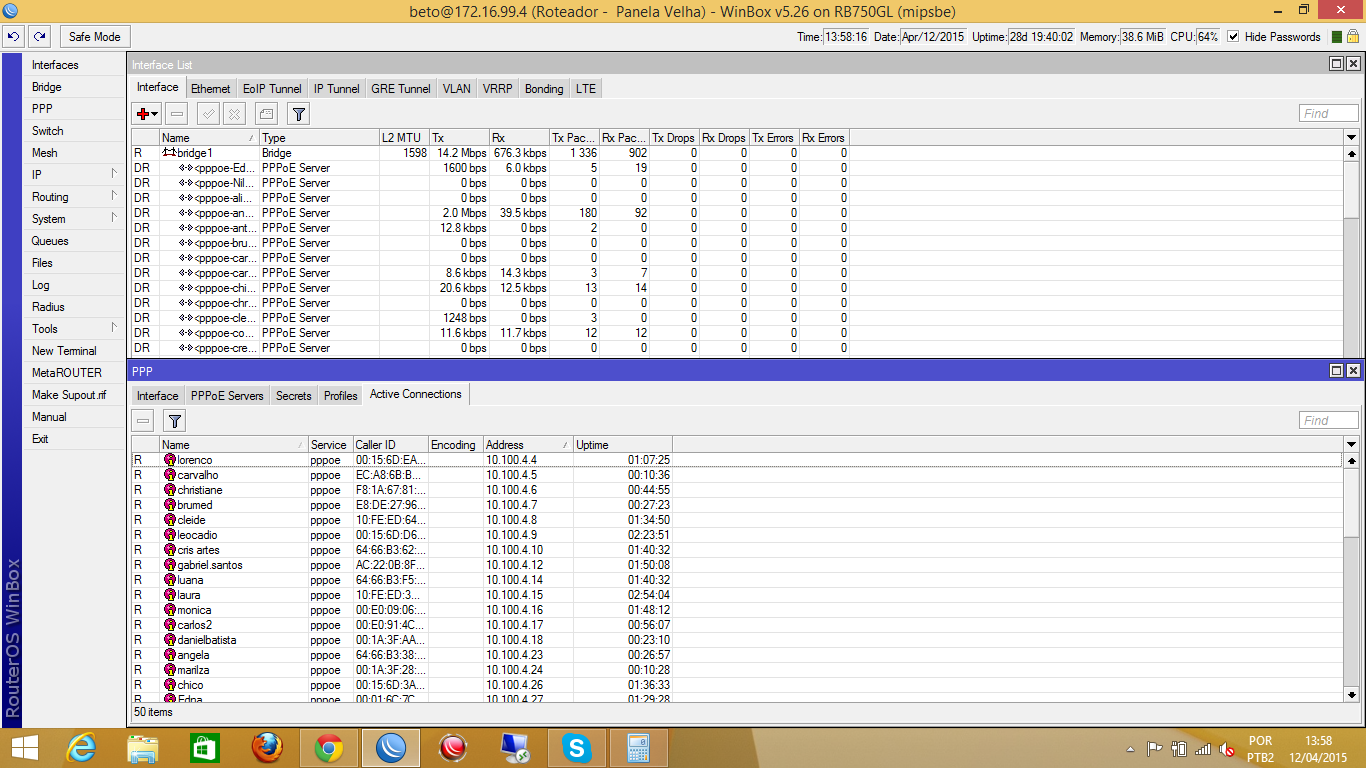
Task: Open File Explorer from taskbar
Action: pos(143,748)
